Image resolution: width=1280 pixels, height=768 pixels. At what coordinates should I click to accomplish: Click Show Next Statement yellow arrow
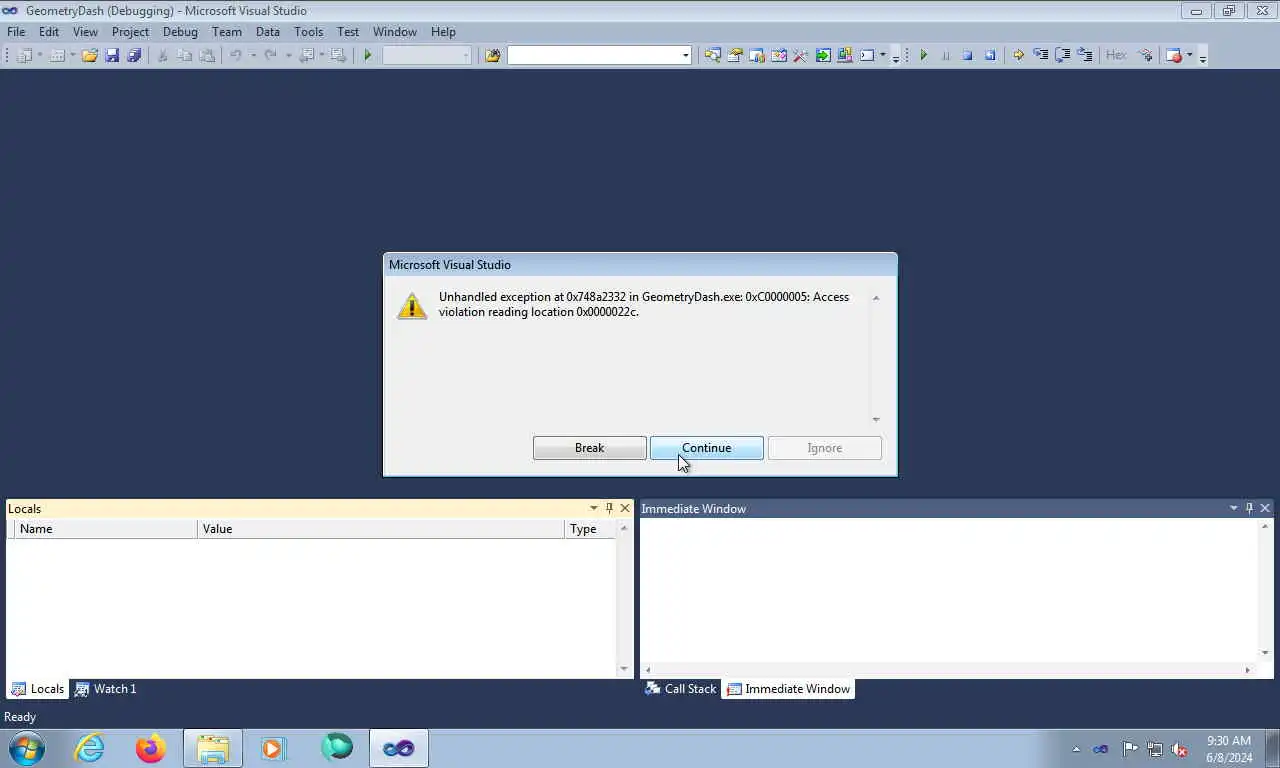pyautogui.click(x=1018, y=55)
